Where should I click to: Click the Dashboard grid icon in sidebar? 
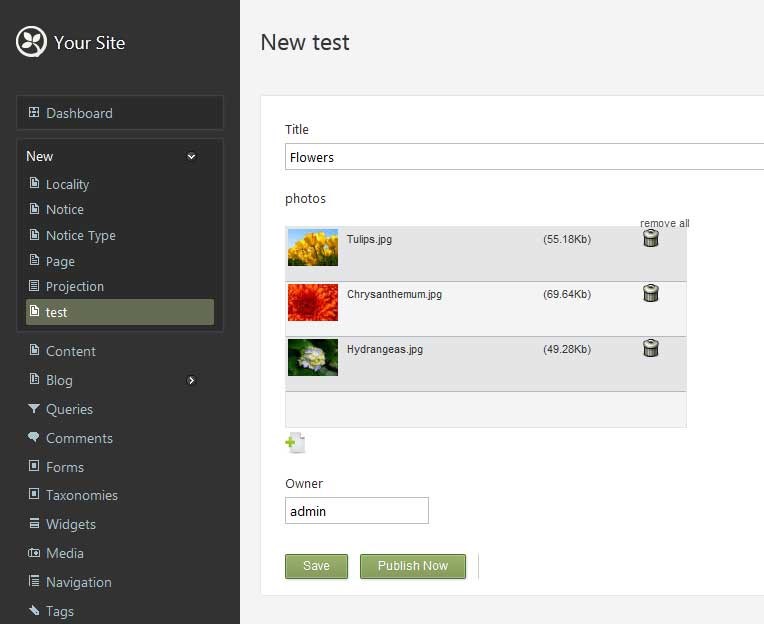(34, 113)
